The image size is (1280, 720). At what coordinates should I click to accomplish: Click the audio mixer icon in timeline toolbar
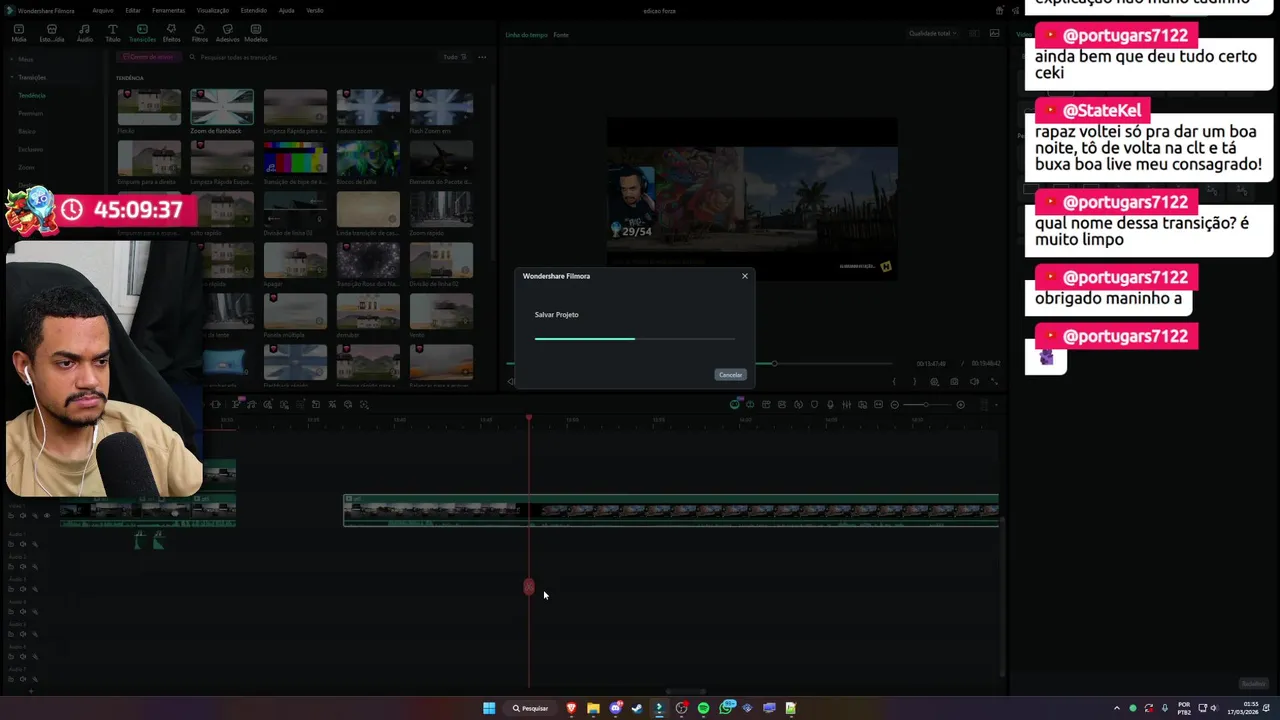pyautogui.click(x=846, y=405)
